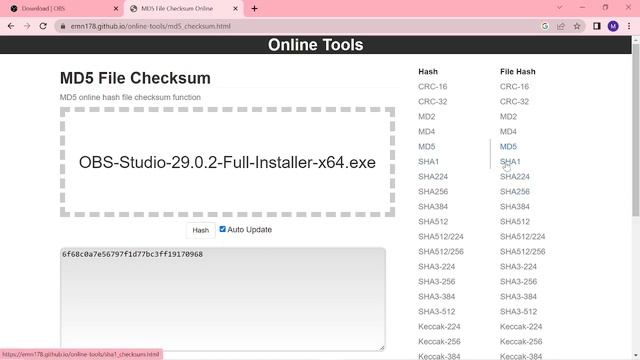Viewport: 640px width, 360px height.
Task: Click the Hash button
Action: [200, 230]
